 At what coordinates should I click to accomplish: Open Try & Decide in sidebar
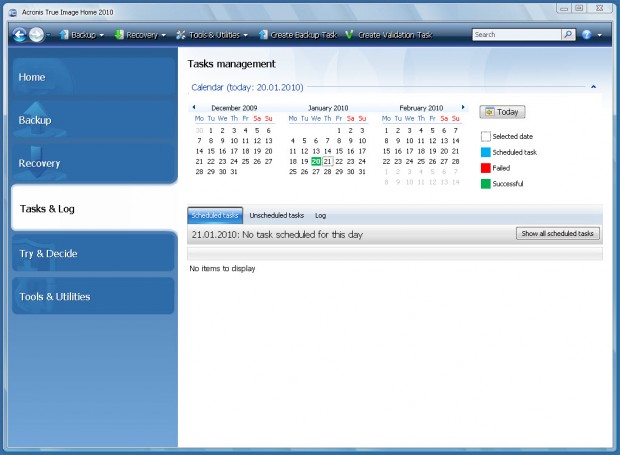tap(93, 253)
